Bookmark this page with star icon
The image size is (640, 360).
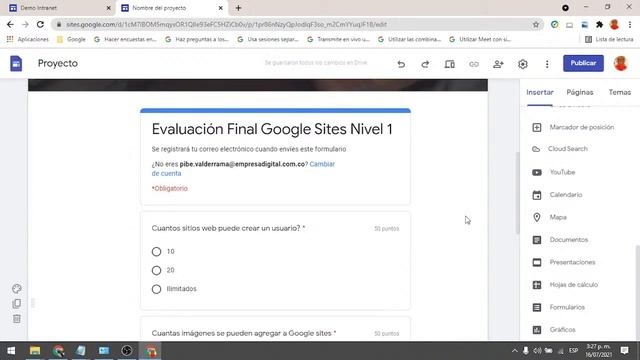[x=536, y=24]
